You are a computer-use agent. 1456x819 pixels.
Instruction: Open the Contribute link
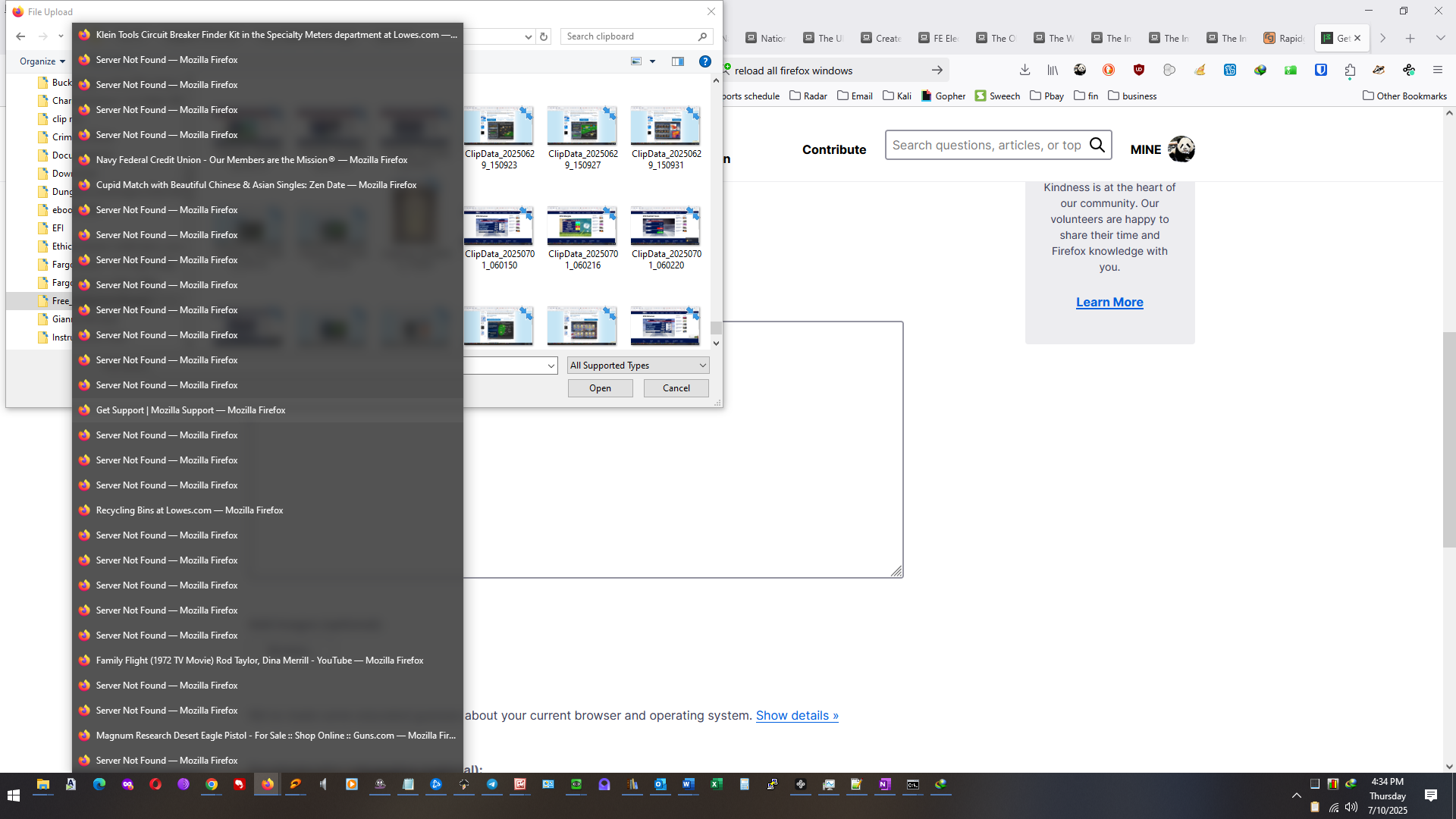833,149
